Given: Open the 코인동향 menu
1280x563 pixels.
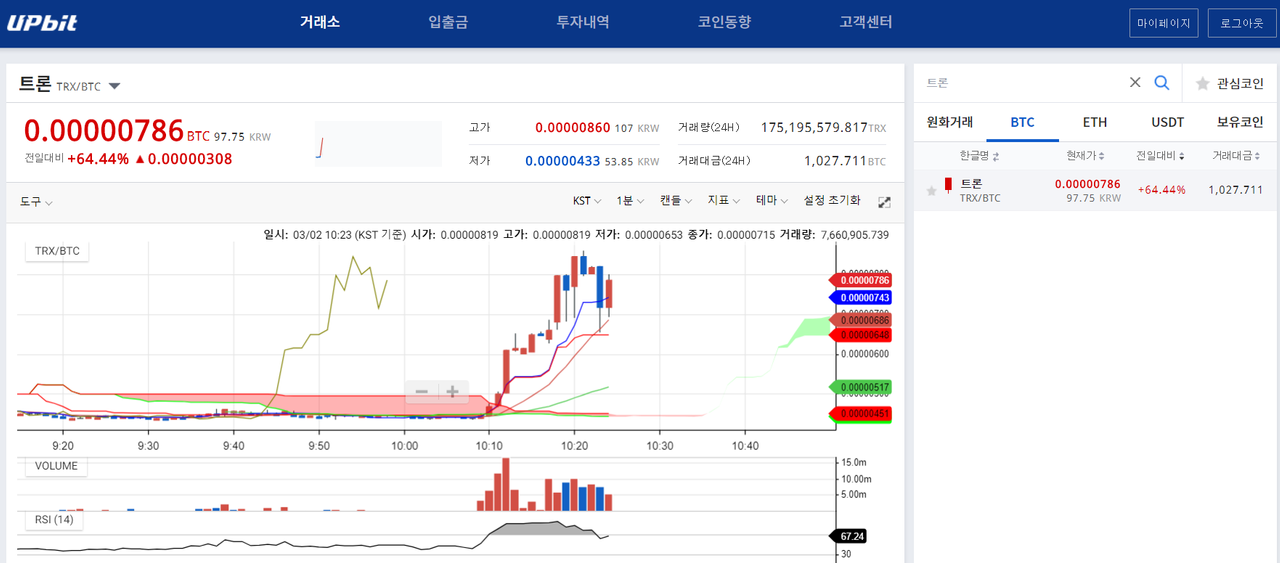Looking at the screenshot, I should [724, 22].
